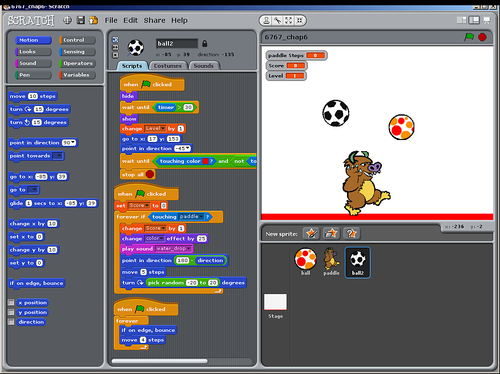
Task: Click the green flag to start
Action: click(469, 37)
